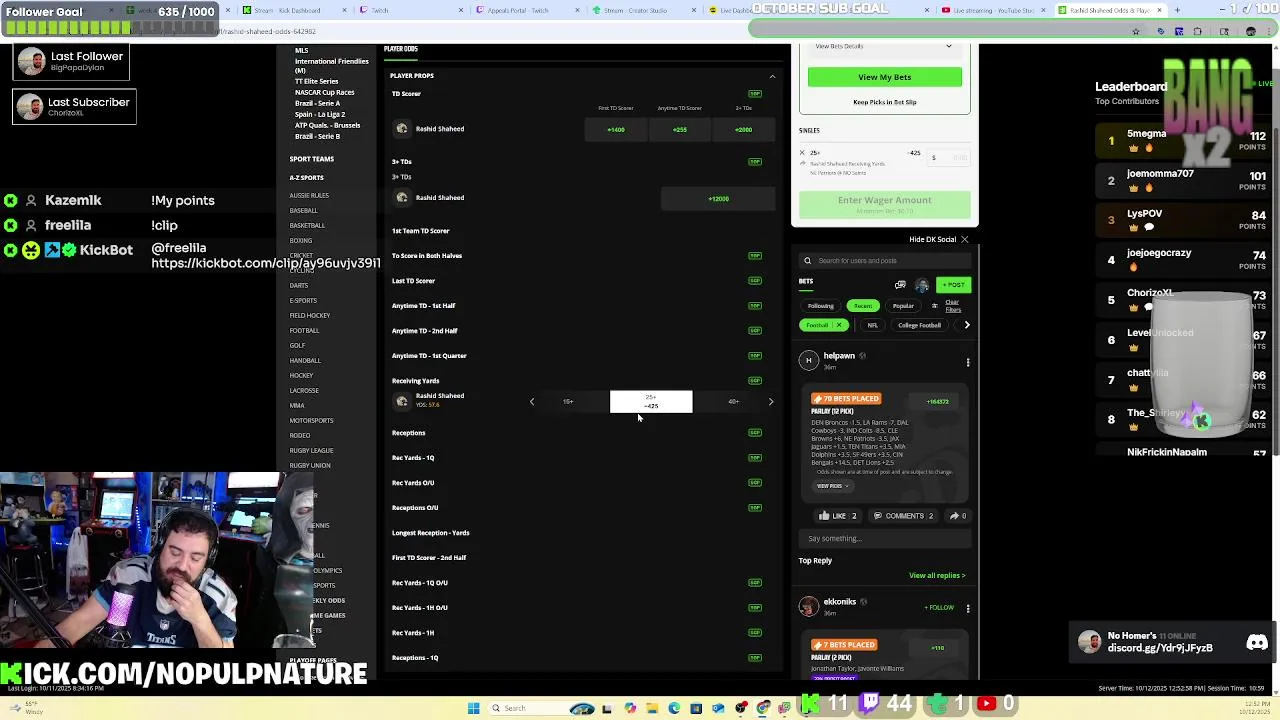Open Baseball in A-Z Sports list
This screenshot has height=720, width=1280.
304,211
